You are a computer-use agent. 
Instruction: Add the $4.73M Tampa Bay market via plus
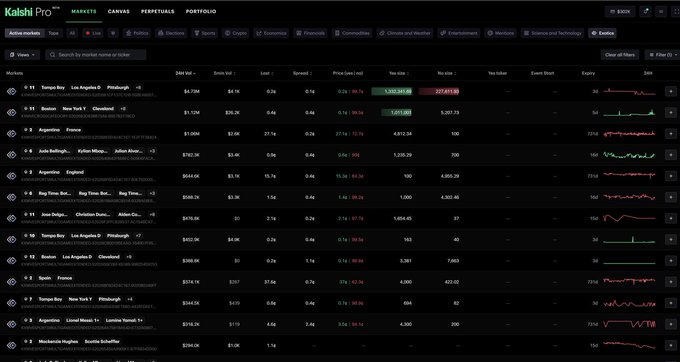670,91
